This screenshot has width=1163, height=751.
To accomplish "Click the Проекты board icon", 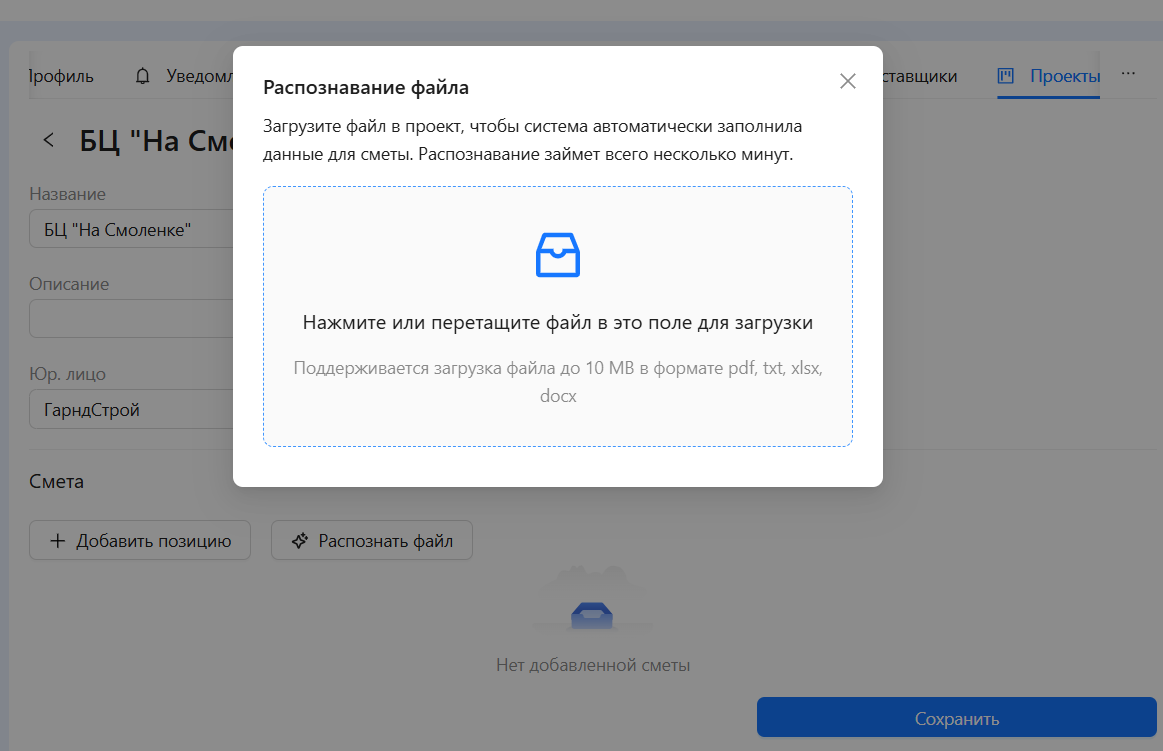I will point(1006,76).
